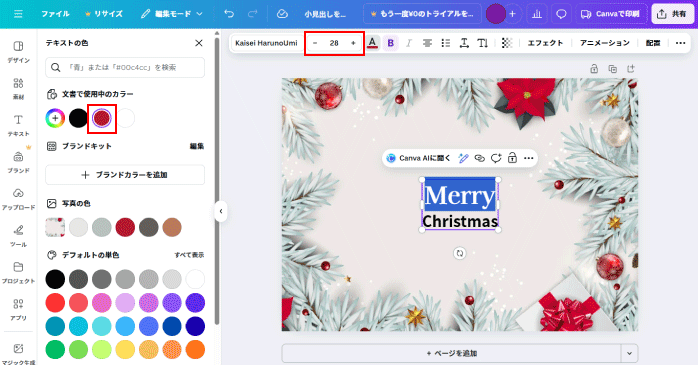
Task: Open the アニメーション options
Action: (605, 43)
